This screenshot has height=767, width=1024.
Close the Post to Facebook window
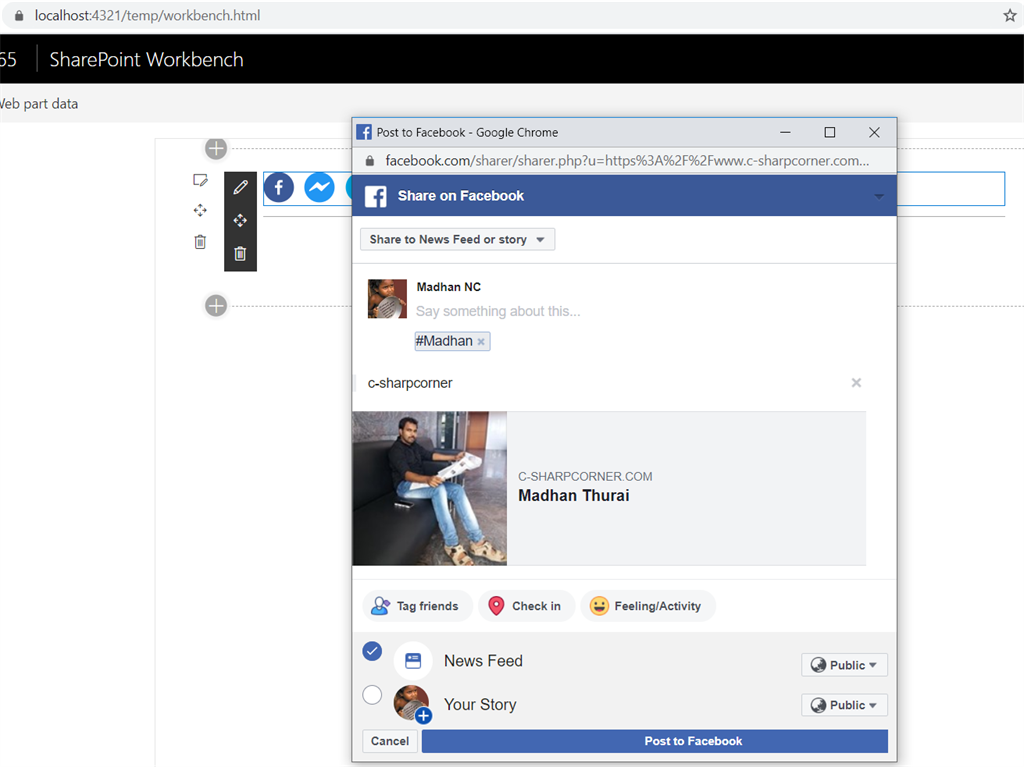[874, 133]
